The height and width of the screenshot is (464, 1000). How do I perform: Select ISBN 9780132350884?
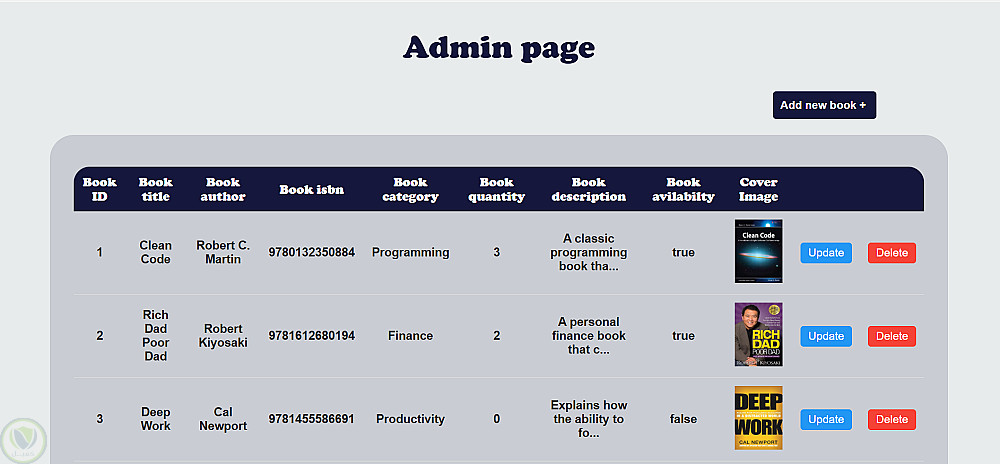point(311,252)
